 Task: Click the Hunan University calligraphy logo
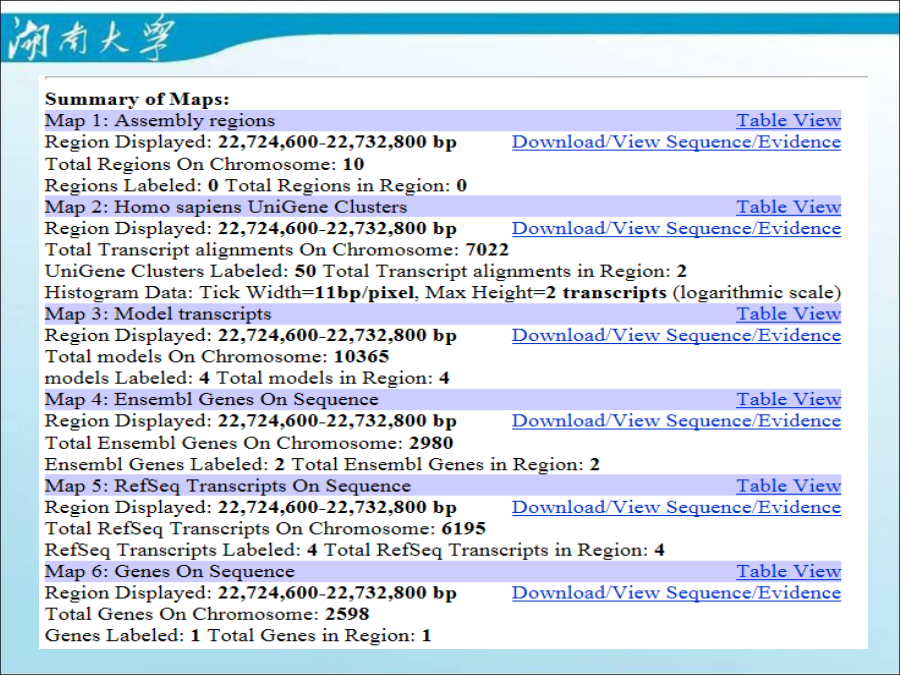(92, 38)
